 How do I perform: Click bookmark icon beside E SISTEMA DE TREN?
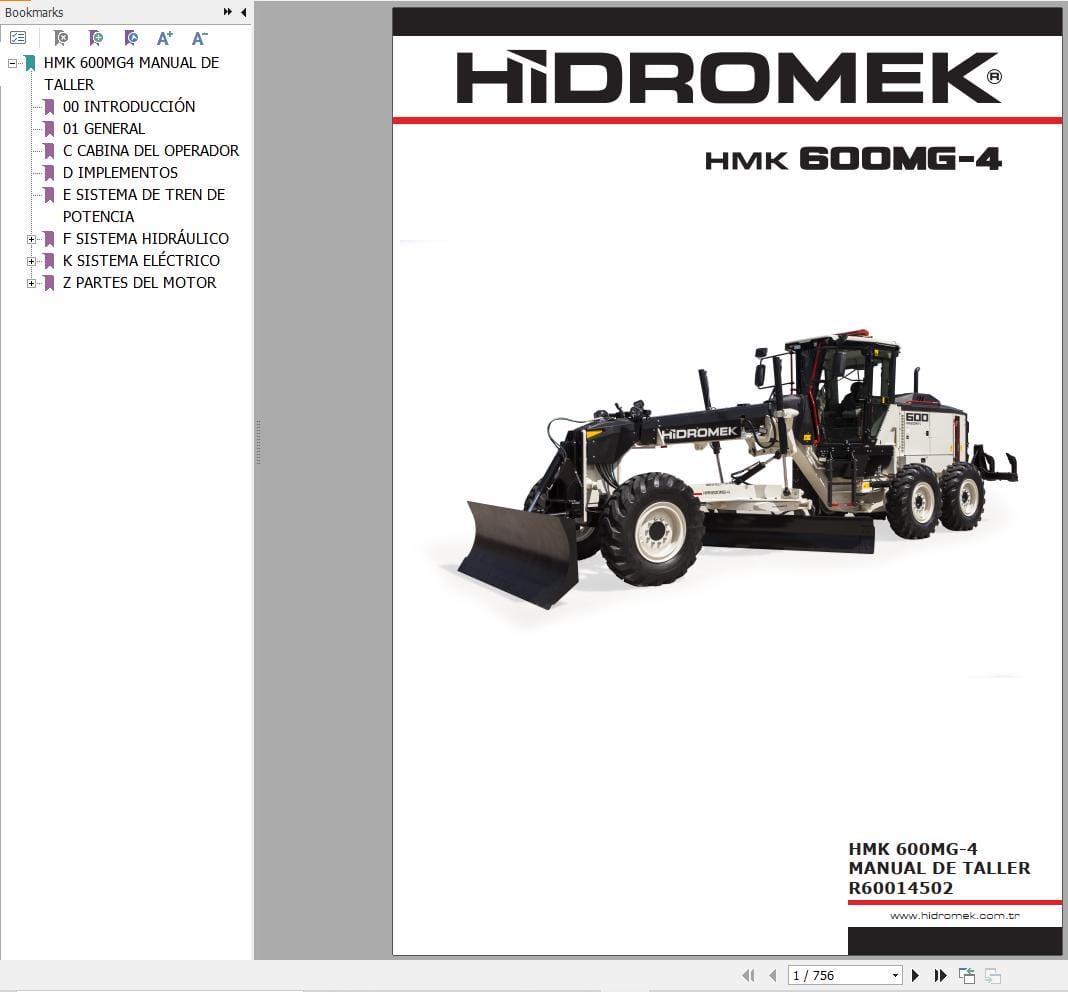click(x=49, y=195)
